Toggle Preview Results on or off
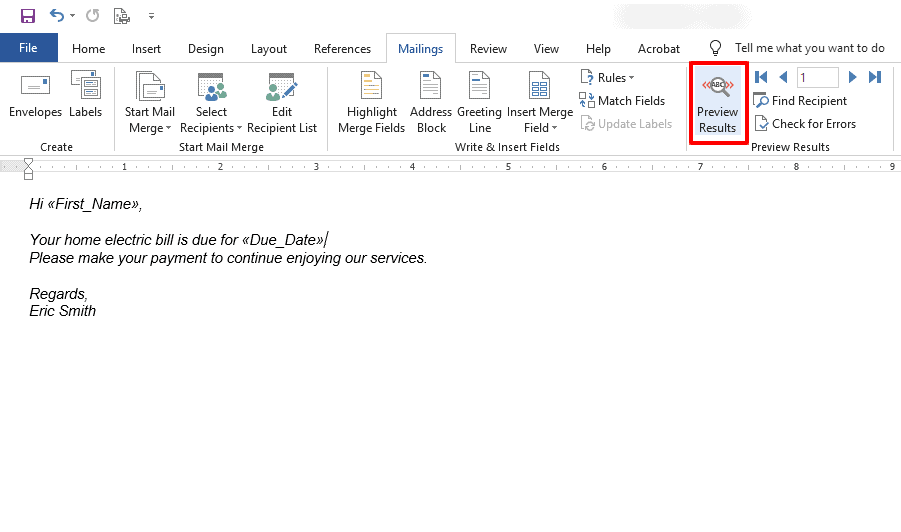This screenshot has height=532, width=901. click(718, 103)
